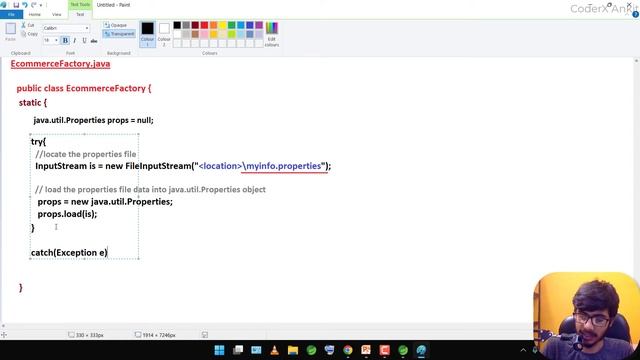Select Opaque background option
The height and width of the screenshot is (360, 640).
[115, 25]
